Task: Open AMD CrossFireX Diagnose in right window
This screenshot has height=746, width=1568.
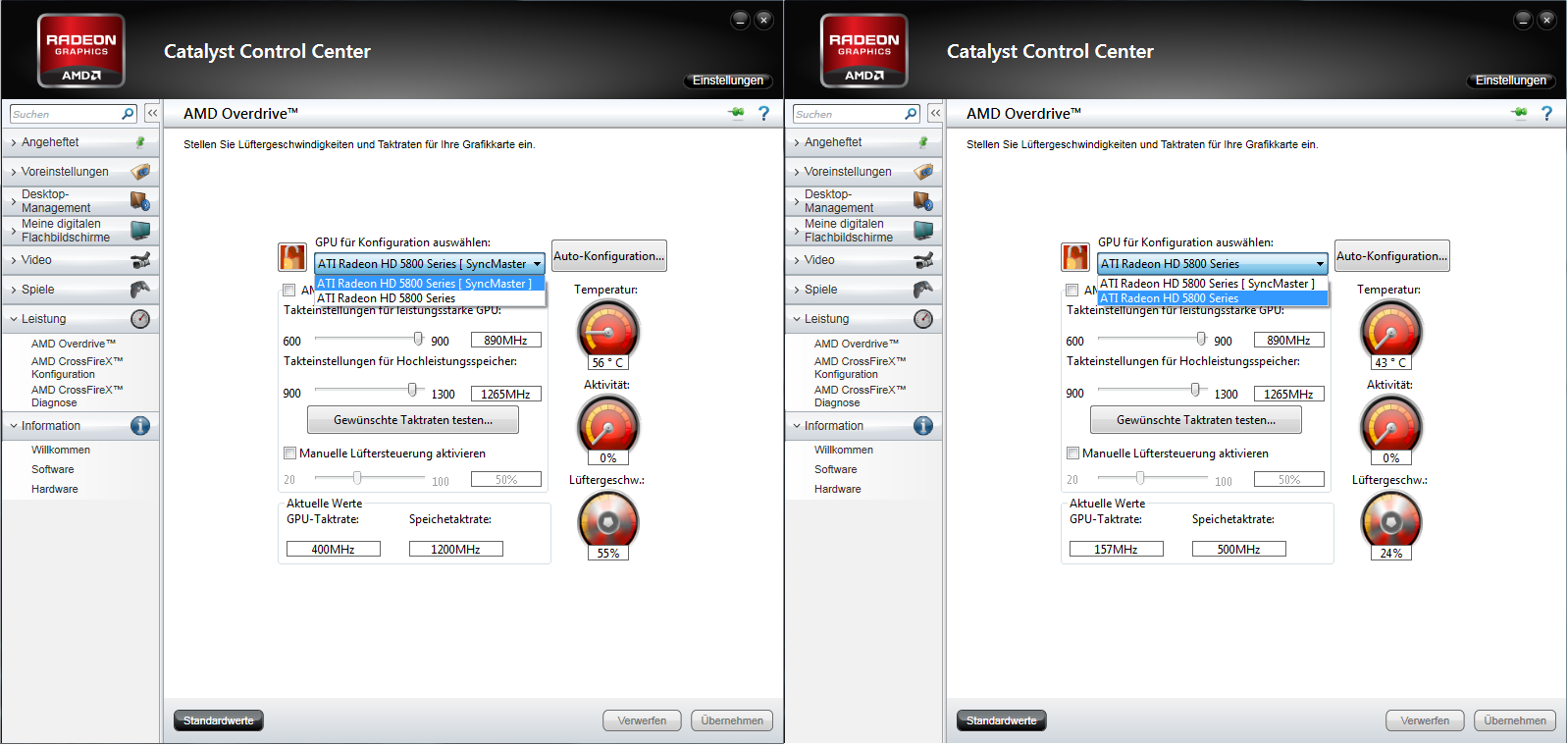Action: click(x=860, y=397)
